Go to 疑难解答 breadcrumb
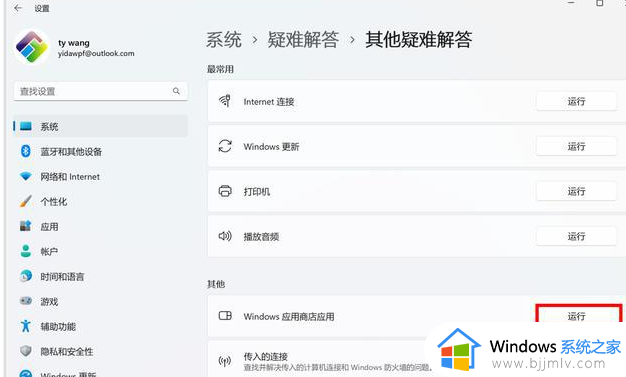 coord(303,40)
